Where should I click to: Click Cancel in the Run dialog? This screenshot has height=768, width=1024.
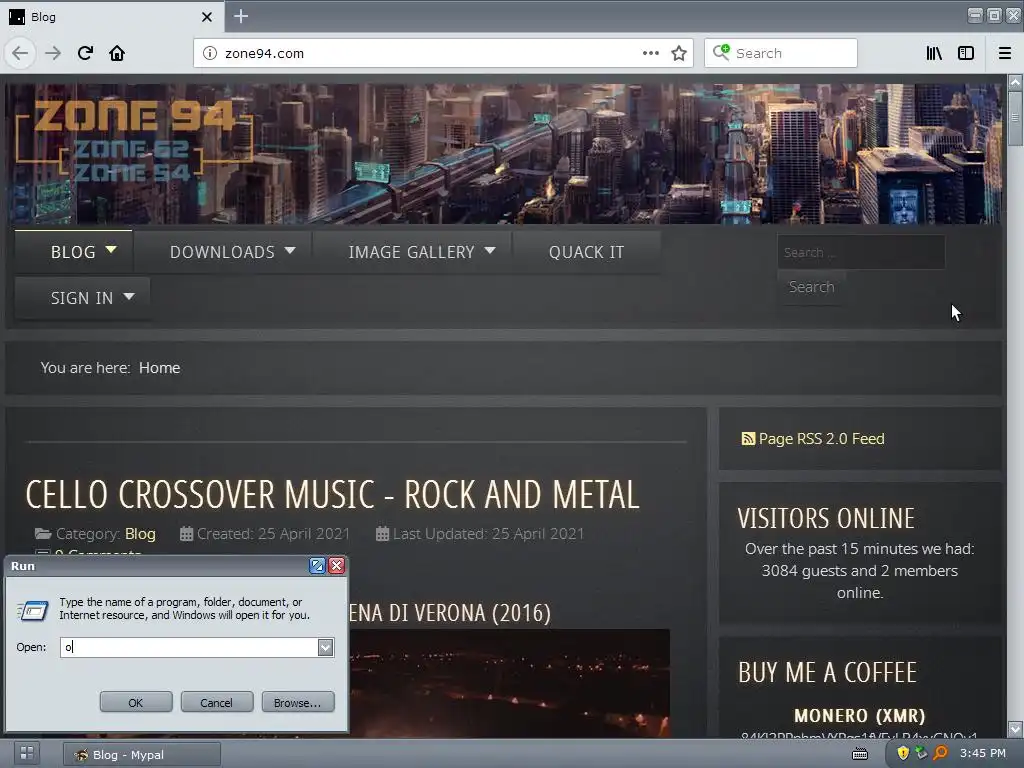point(216,703)
